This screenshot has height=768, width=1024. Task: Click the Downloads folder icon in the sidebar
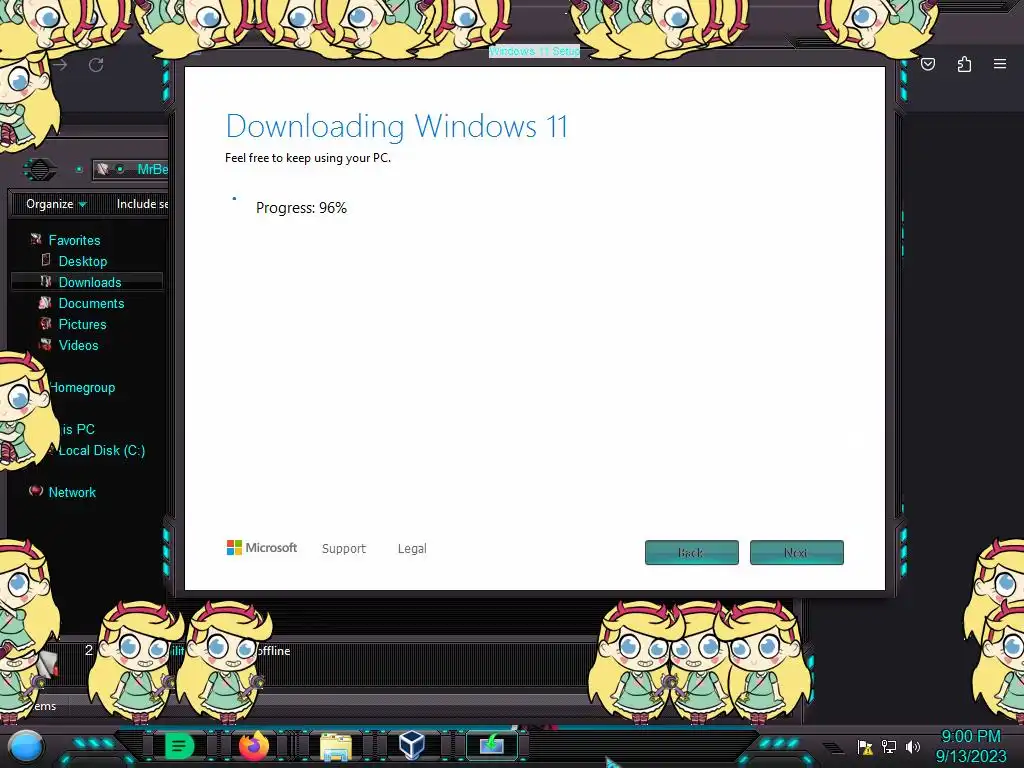tap(46, 281)
